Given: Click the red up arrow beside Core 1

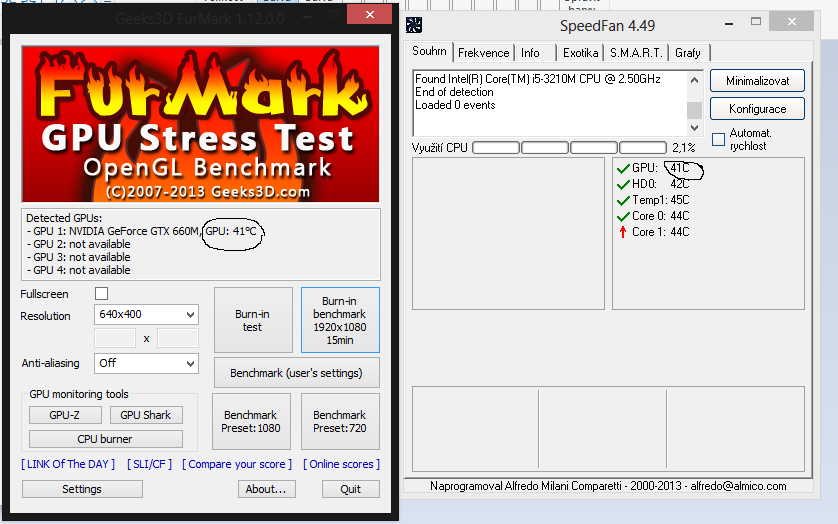Looking at the screenshot, I should click(x=623, y=232).
